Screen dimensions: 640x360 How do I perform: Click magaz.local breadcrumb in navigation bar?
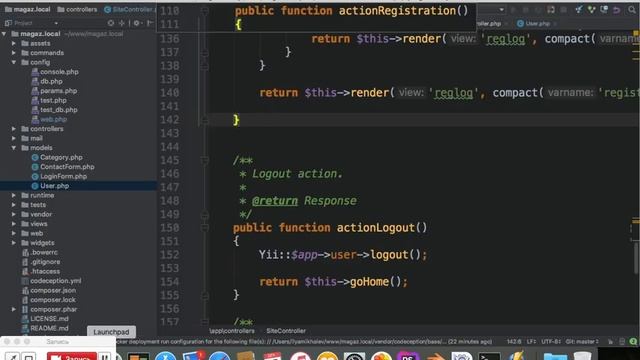(x=28, y=9)
